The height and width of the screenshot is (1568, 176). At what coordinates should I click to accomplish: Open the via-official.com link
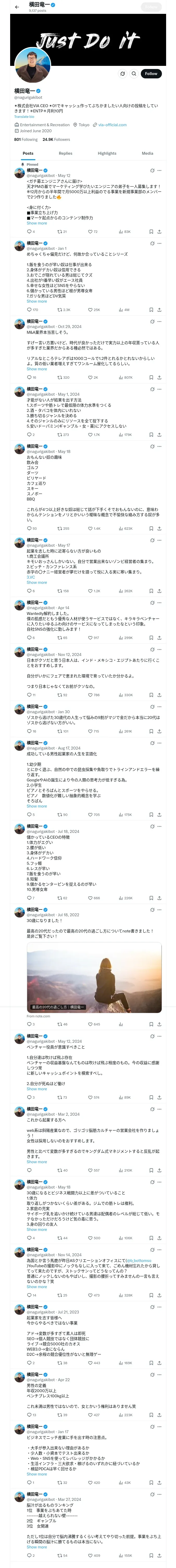tap(112, 125)
